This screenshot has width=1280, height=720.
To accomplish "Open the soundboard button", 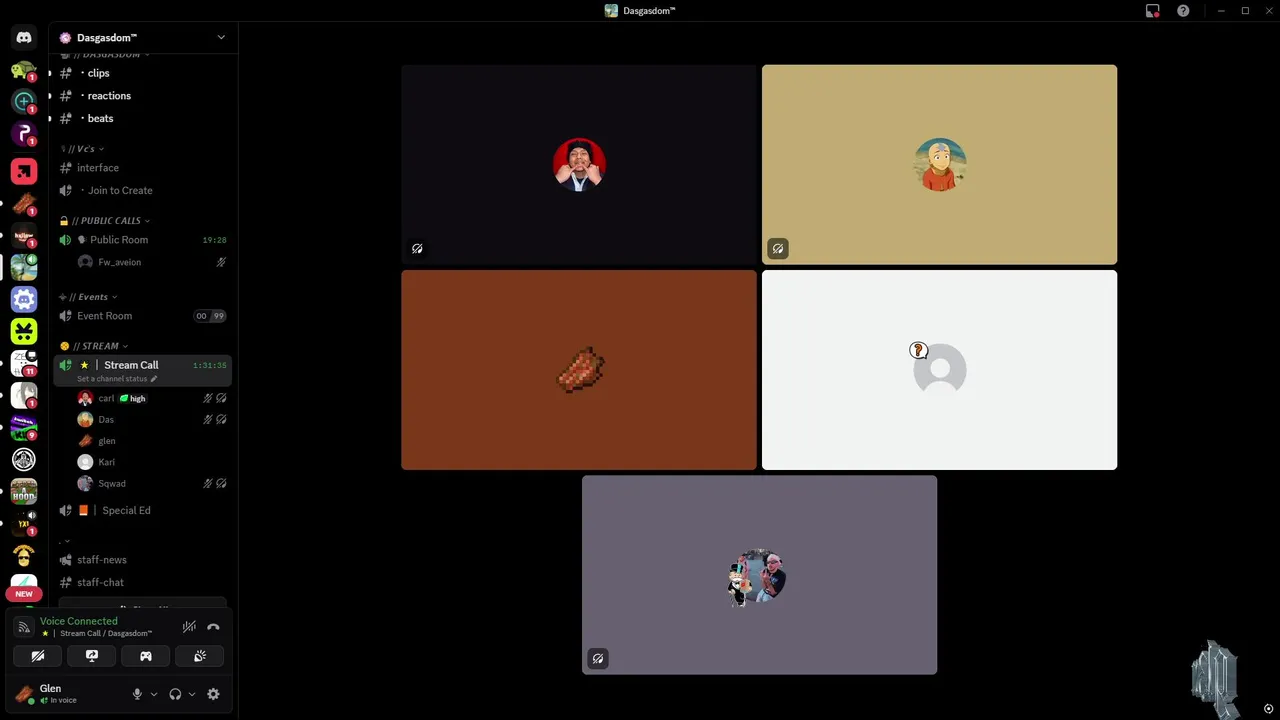I will (x=200, y=656).
